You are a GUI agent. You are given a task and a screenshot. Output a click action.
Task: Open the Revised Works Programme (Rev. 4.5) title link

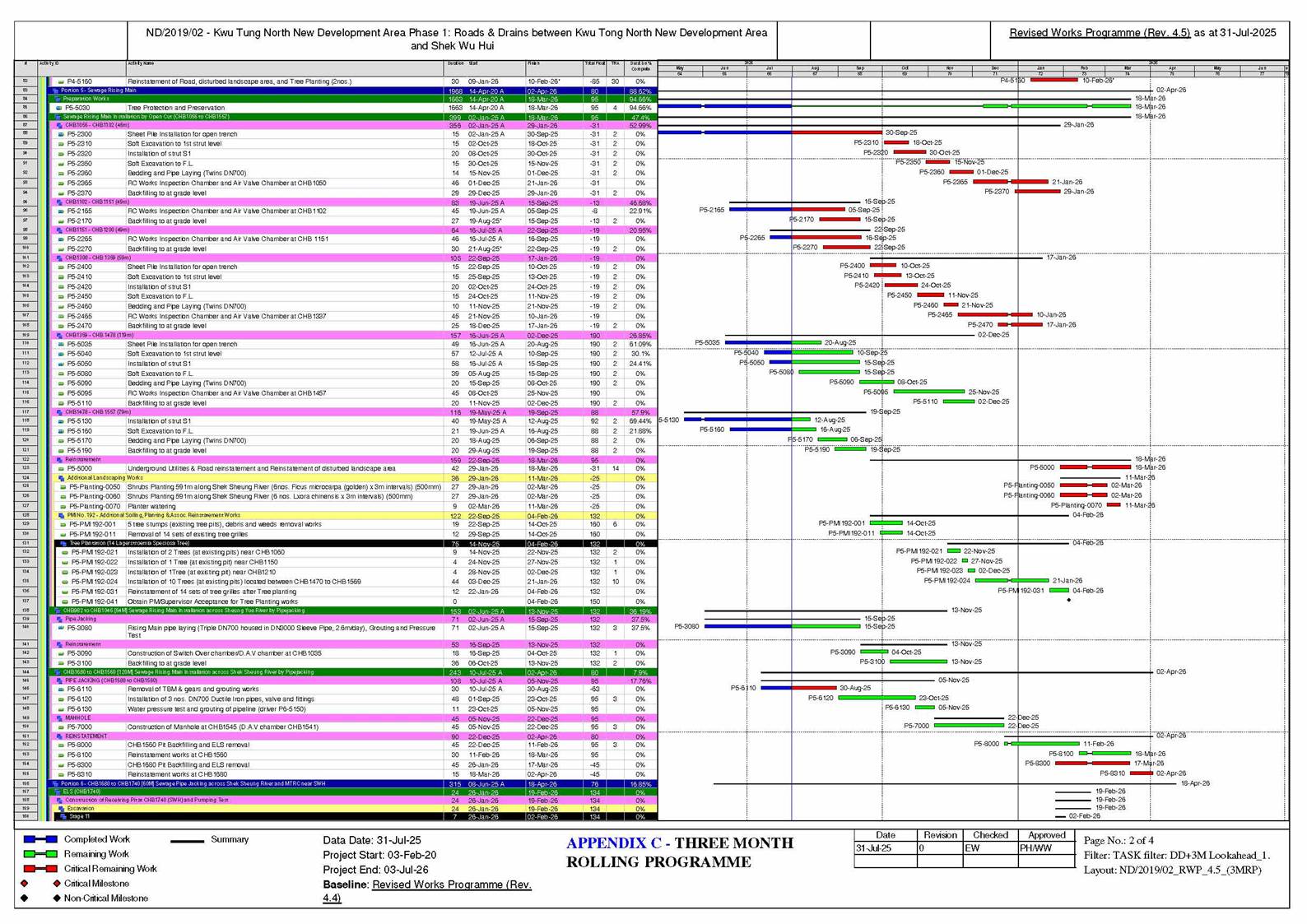coord(1099,33)
